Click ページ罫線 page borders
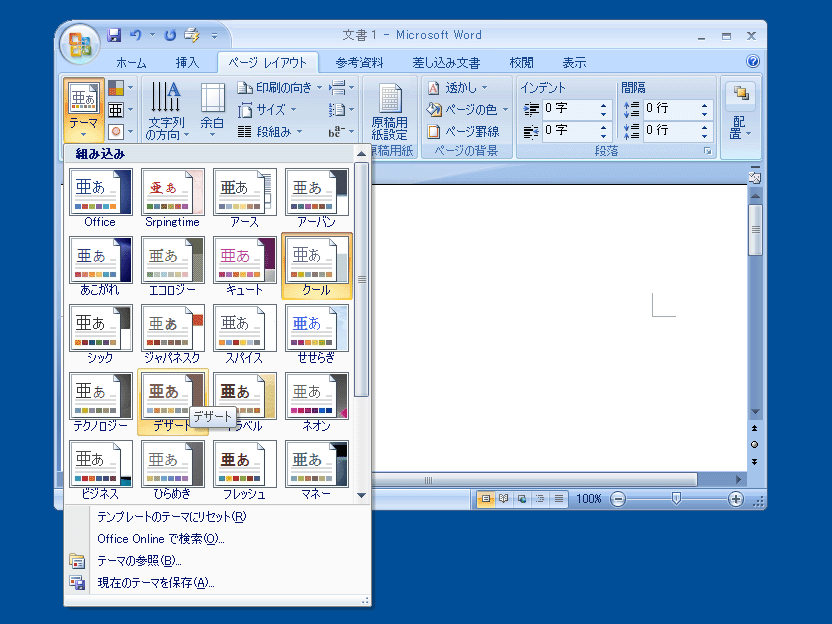Screen dimensions: 832x624 click(x=463, y=131)
